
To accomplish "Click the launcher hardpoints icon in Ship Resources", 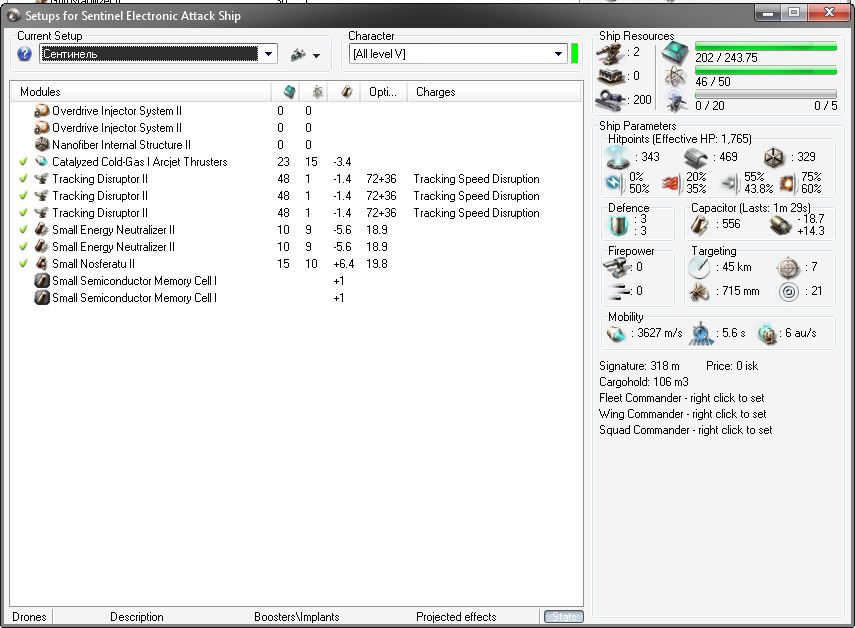I will (610, 76).
